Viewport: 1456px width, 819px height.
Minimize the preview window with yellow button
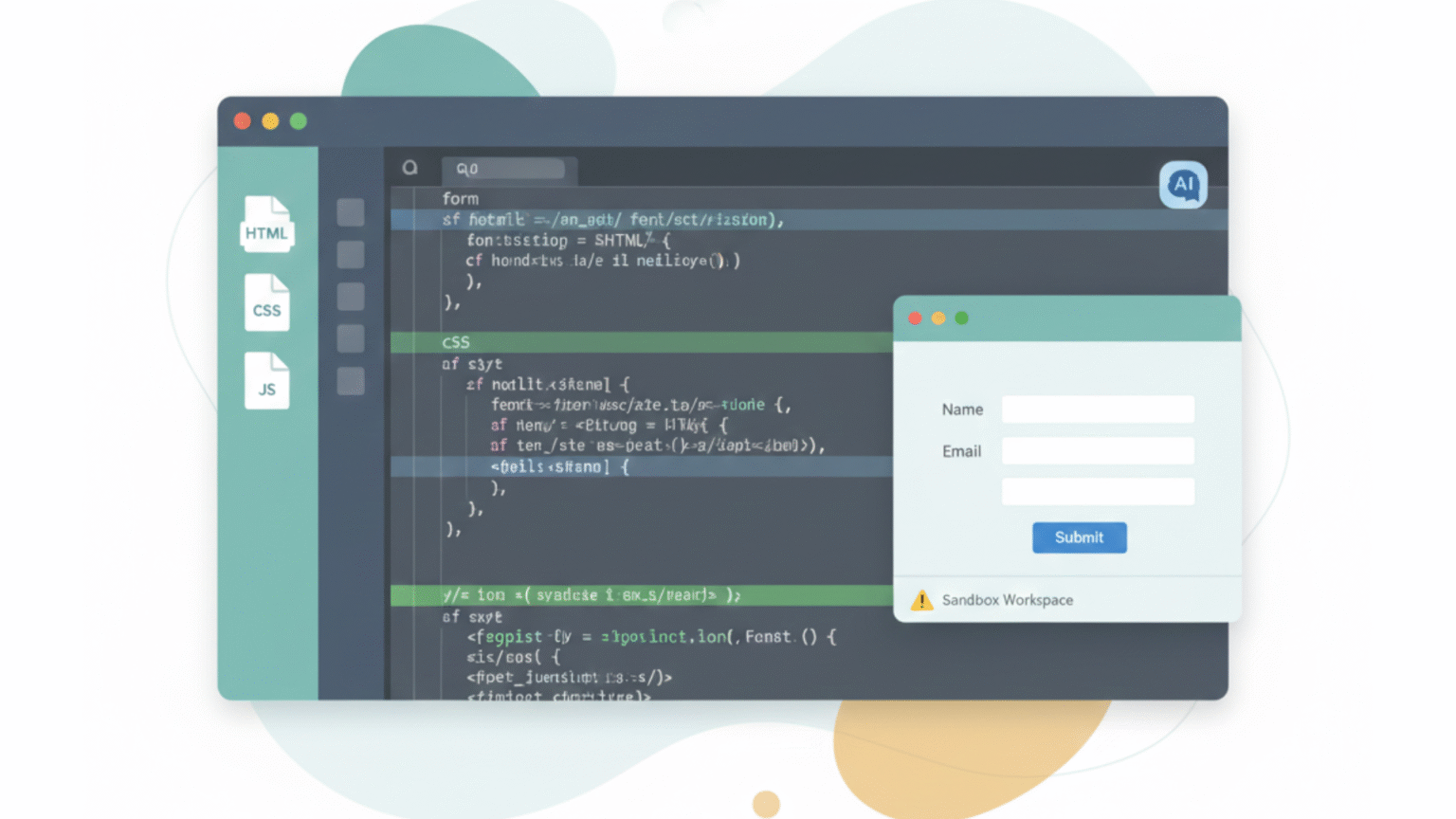pos(938,318)
